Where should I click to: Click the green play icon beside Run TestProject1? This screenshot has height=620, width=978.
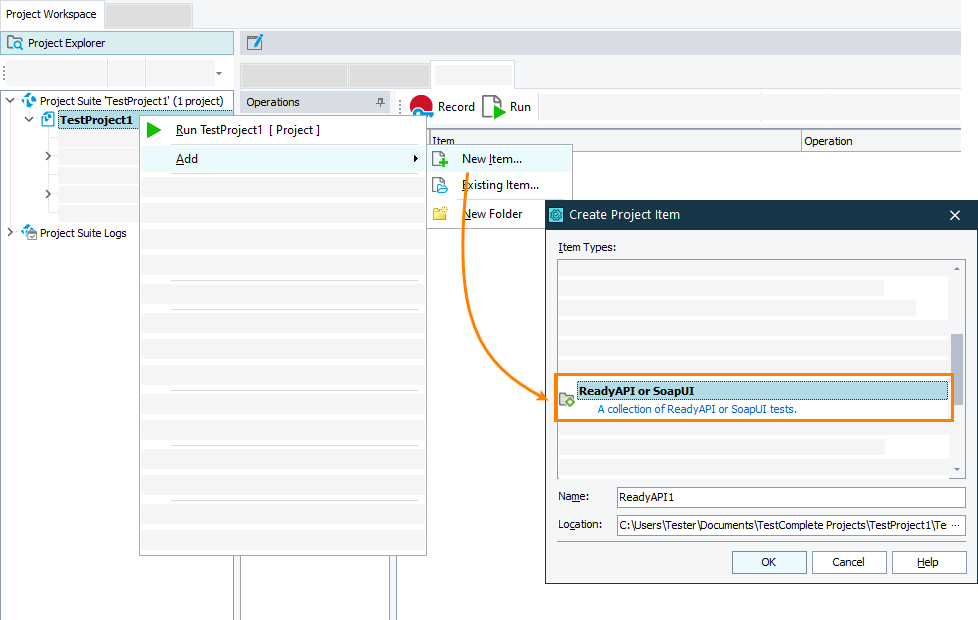point(153,130)
